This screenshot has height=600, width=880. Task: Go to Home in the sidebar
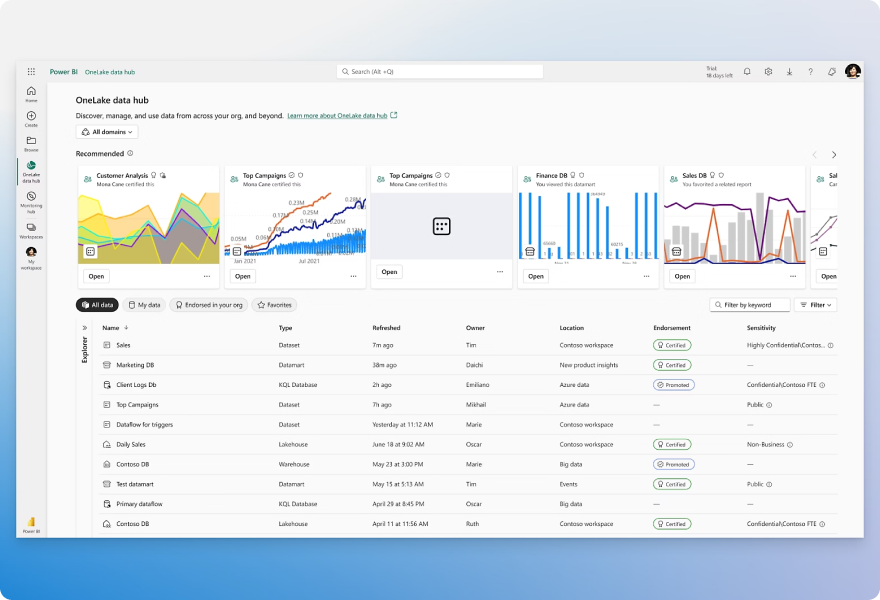point(31,94)
